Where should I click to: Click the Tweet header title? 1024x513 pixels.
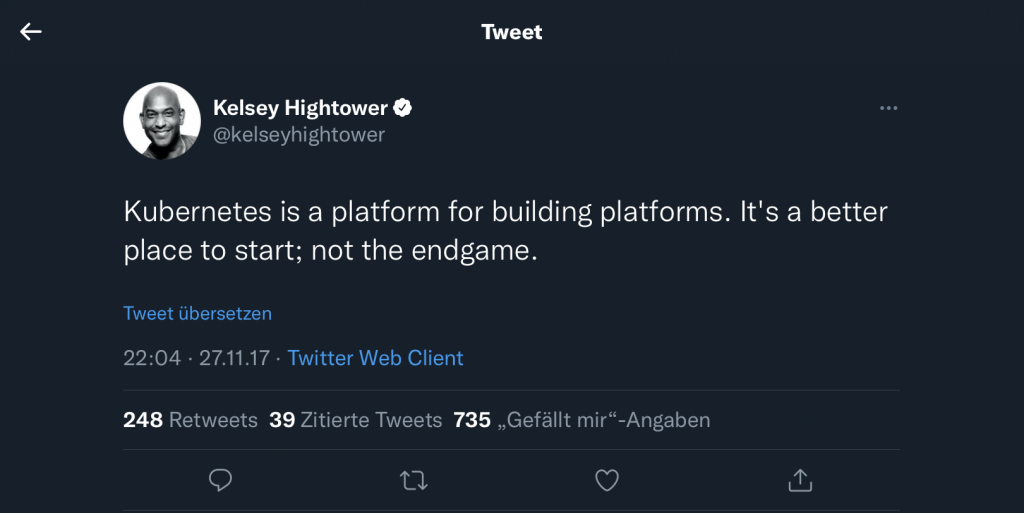coord(511,32)
